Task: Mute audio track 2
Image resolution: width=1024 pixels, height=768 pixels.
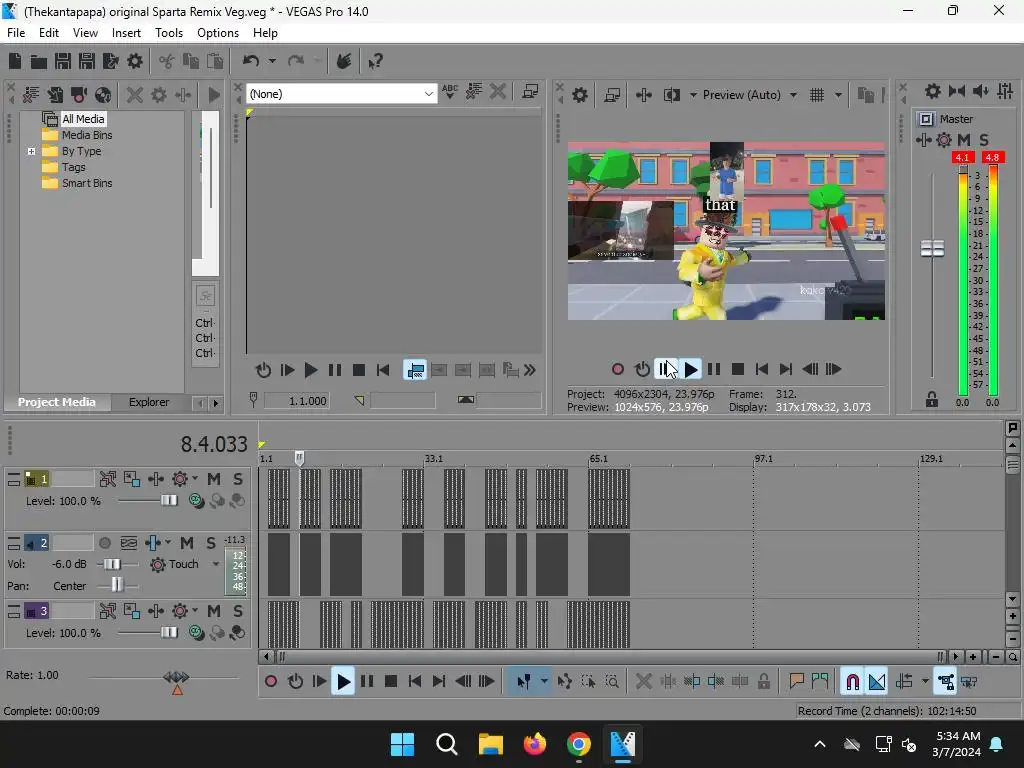Action: 187,543
